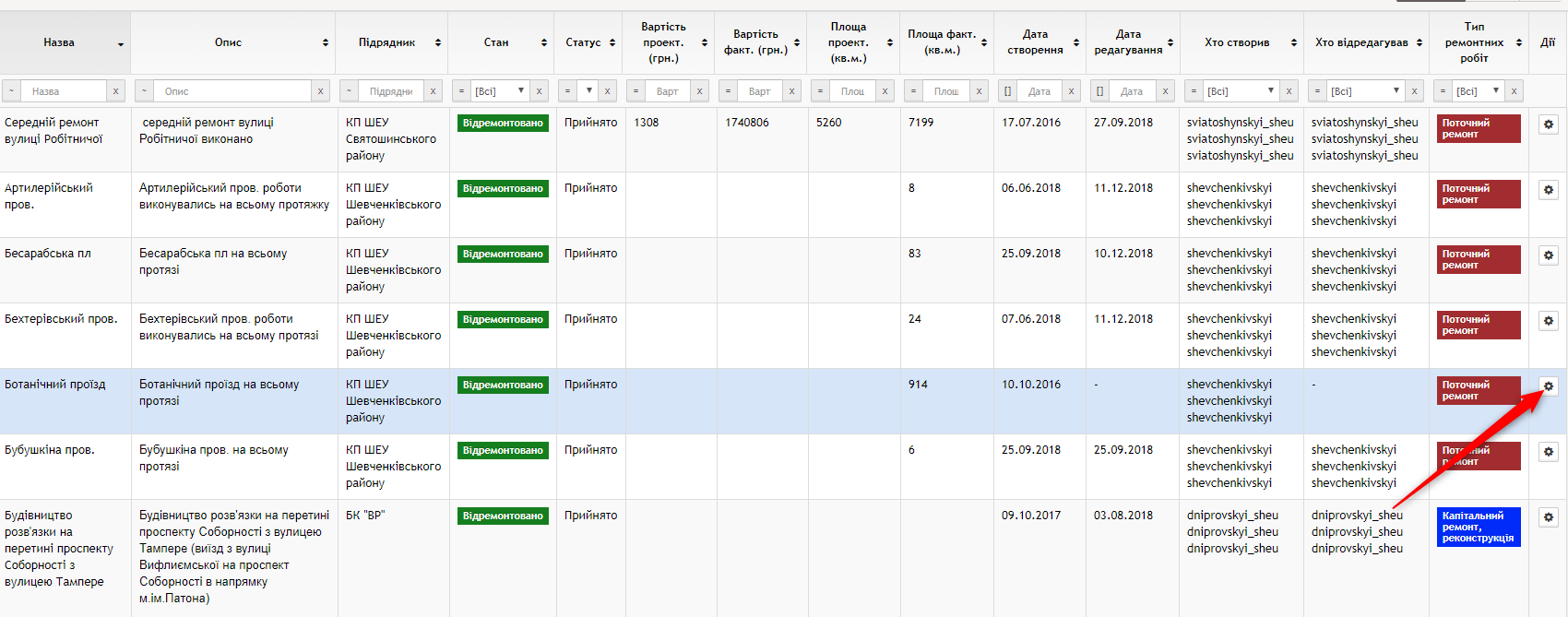This screenshot has width=1568, height=617.
Task: Open gear actions for Ботанічний проїзд row
Action: pyautogui.click(x=1548, y=386)
